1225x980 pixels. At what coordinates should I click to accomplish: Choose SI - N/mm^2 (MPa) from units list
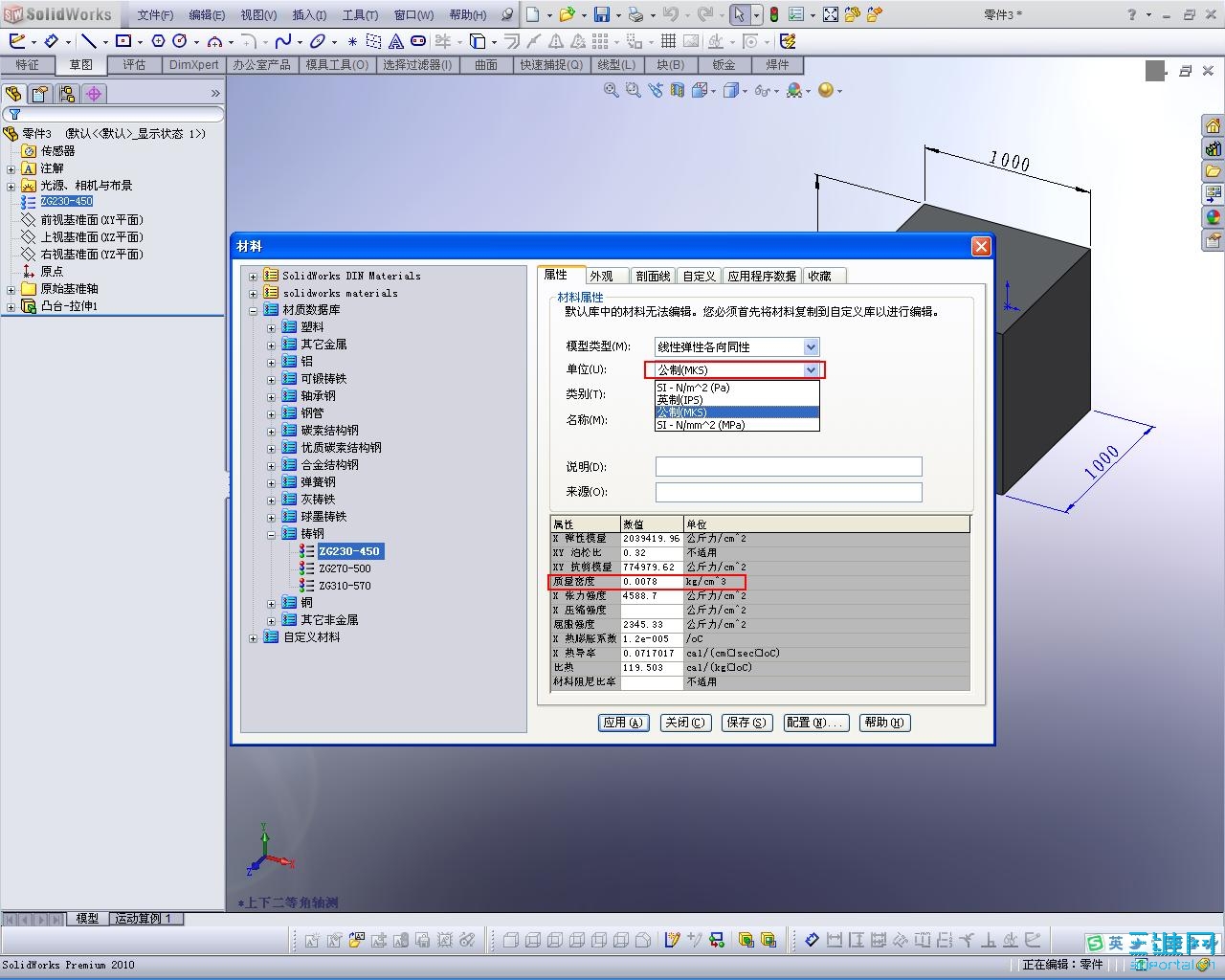pos(737,425)
